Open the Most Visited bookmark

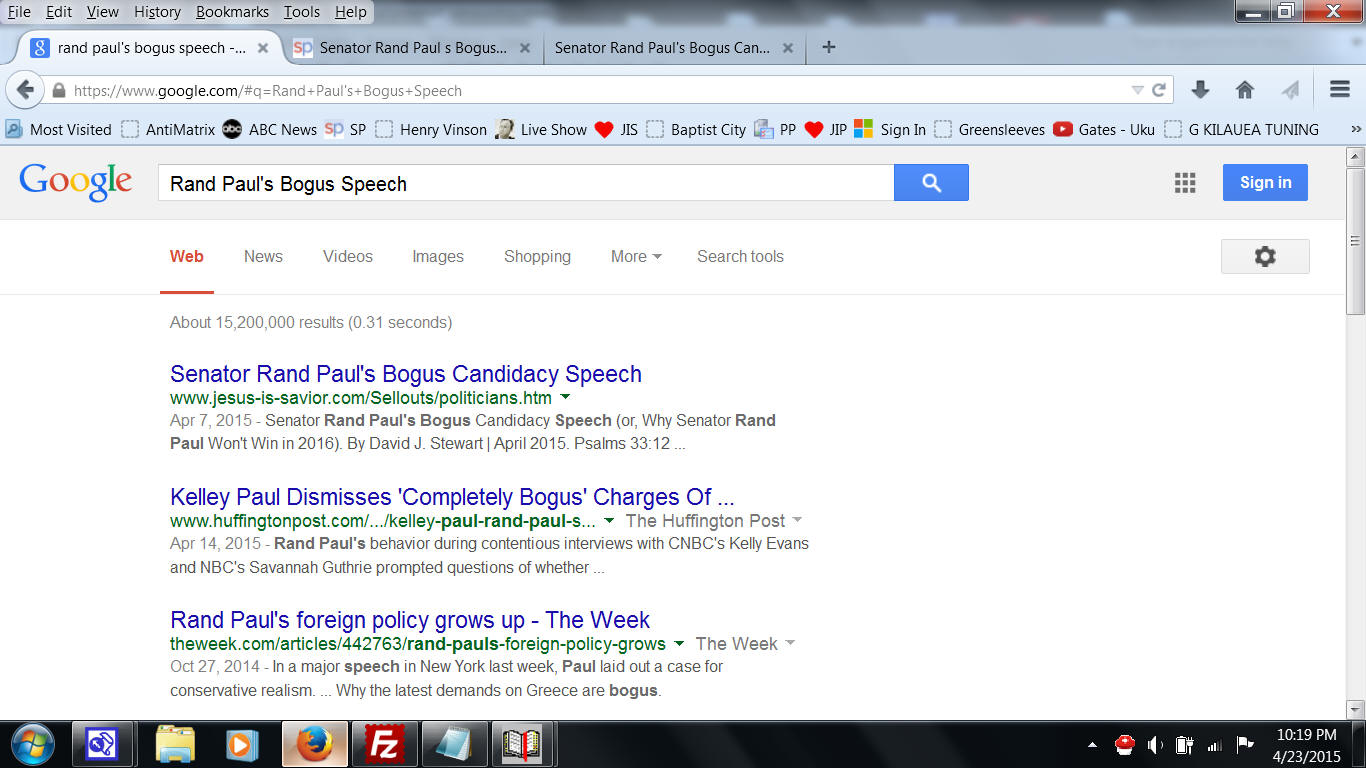point(59,129)
